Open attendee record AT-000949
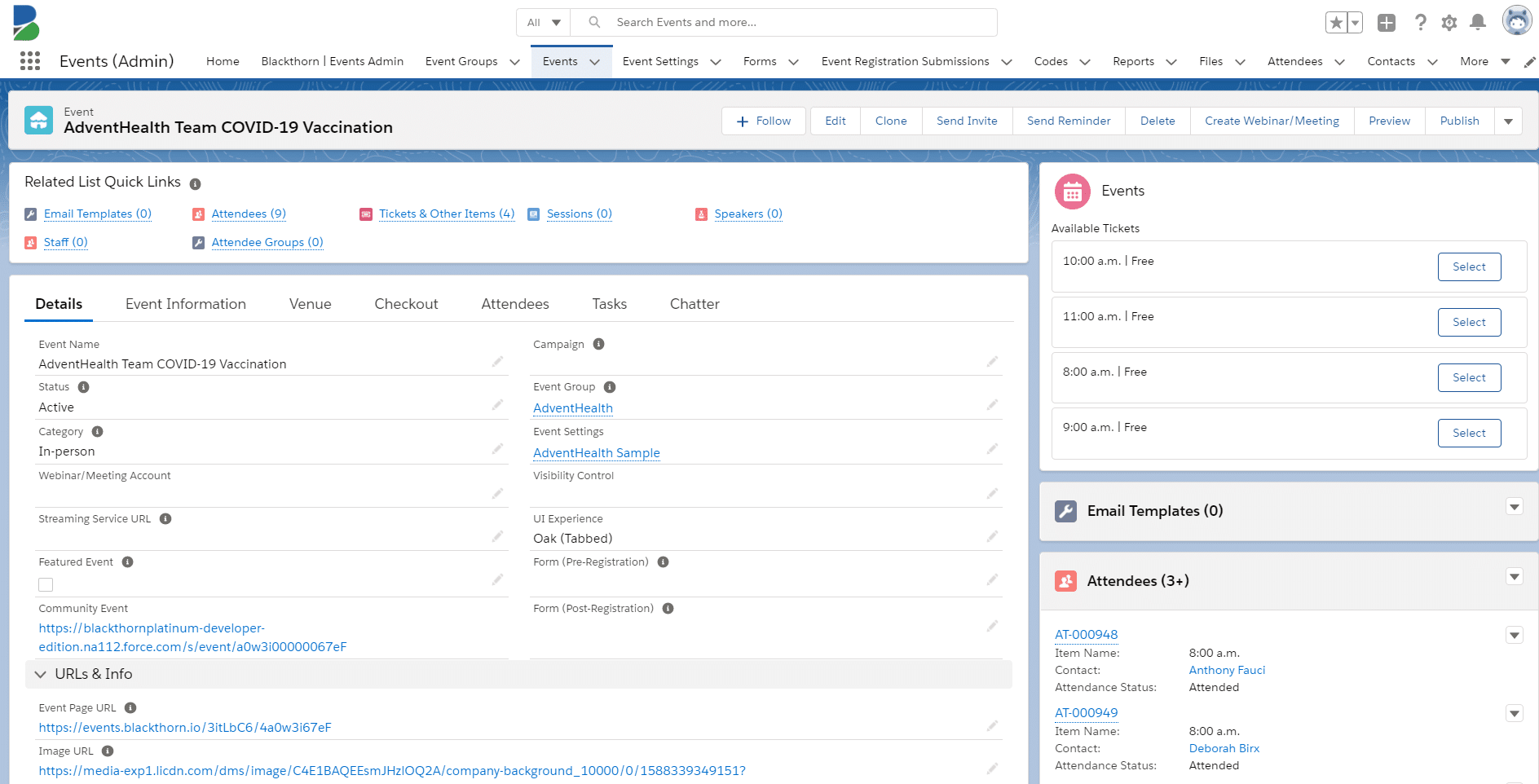 pyautogui.click(x=1086, y=713)
